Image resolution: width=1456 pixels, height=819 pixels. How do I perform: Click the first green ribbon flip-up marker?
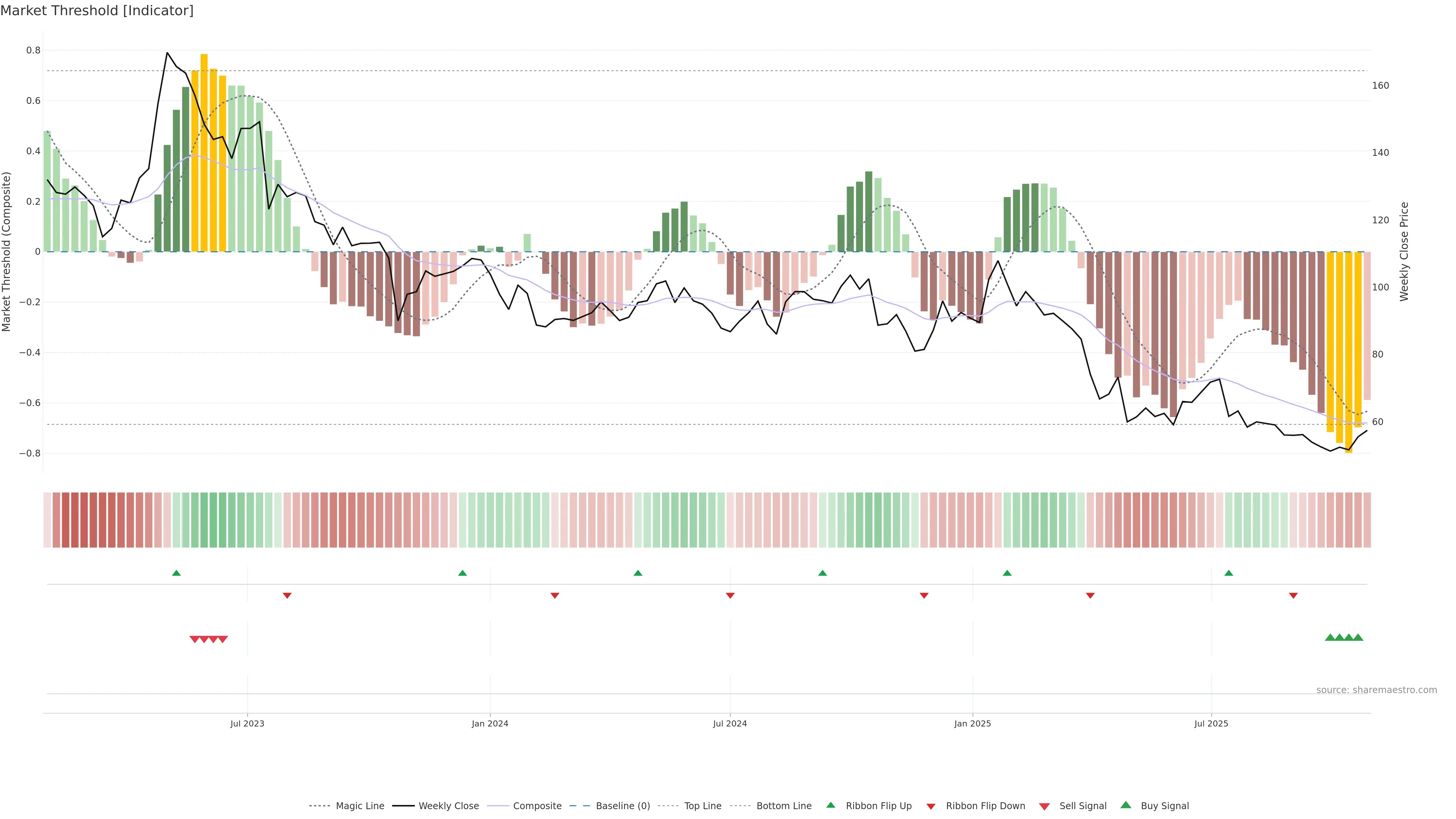click(x=176, y=573)
